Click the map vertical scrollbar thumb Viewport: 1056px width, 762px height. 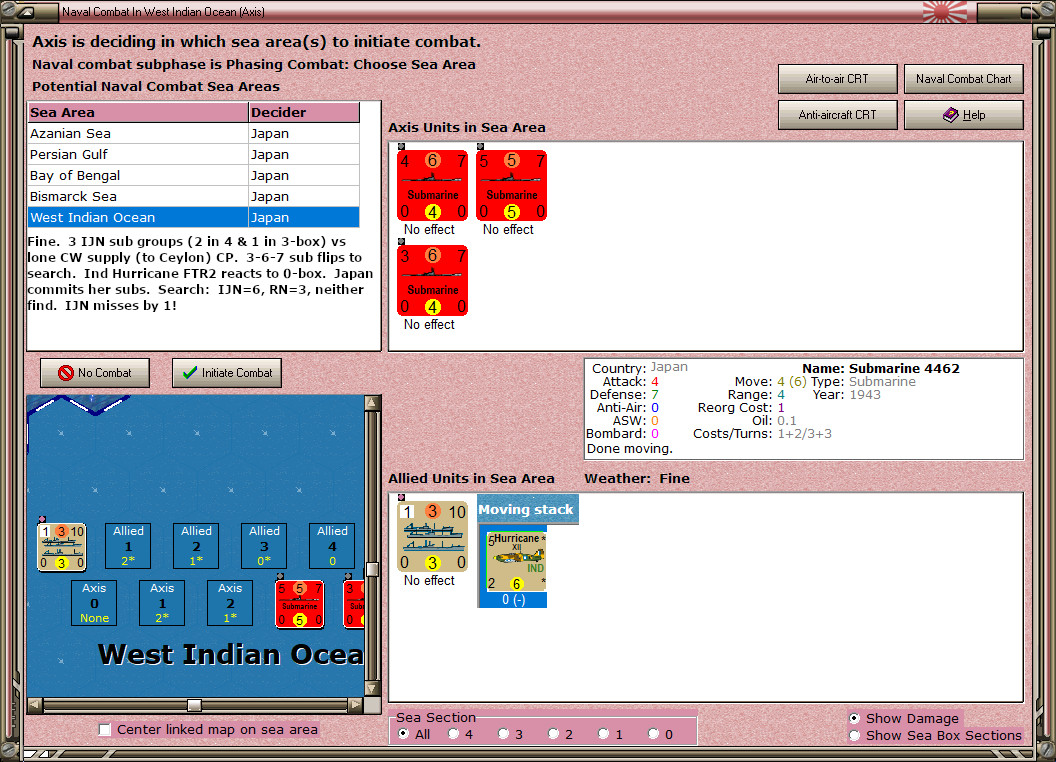pyautogui.click(x=372, y=569)
